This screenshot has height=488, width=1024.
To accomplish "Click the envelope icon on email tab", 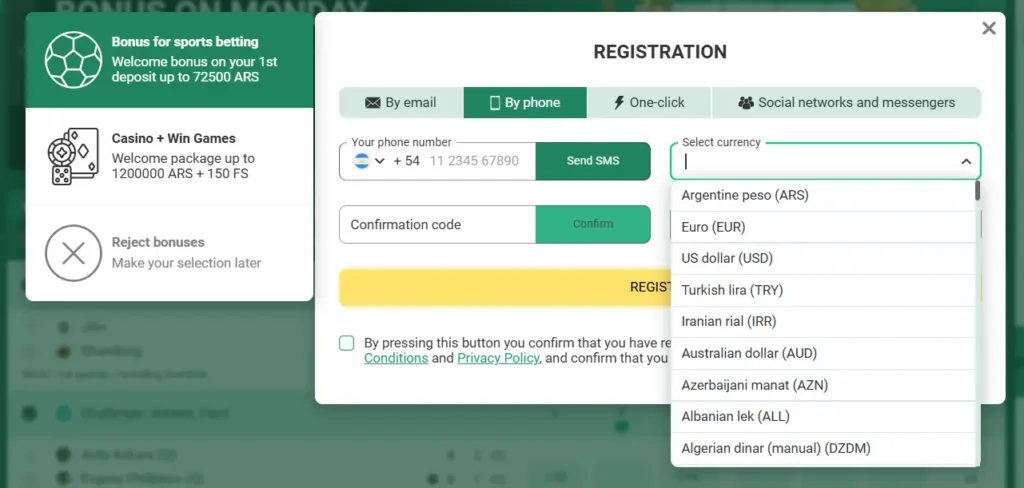I will [x=372, y=103].
